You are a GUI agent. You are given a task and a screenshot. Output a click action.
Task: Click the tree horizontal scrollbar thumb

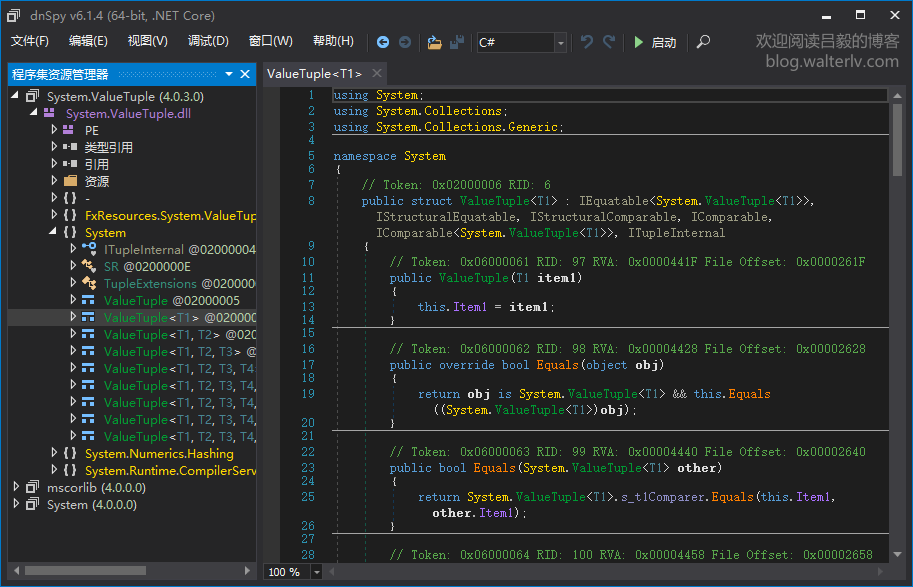[85, 570]
